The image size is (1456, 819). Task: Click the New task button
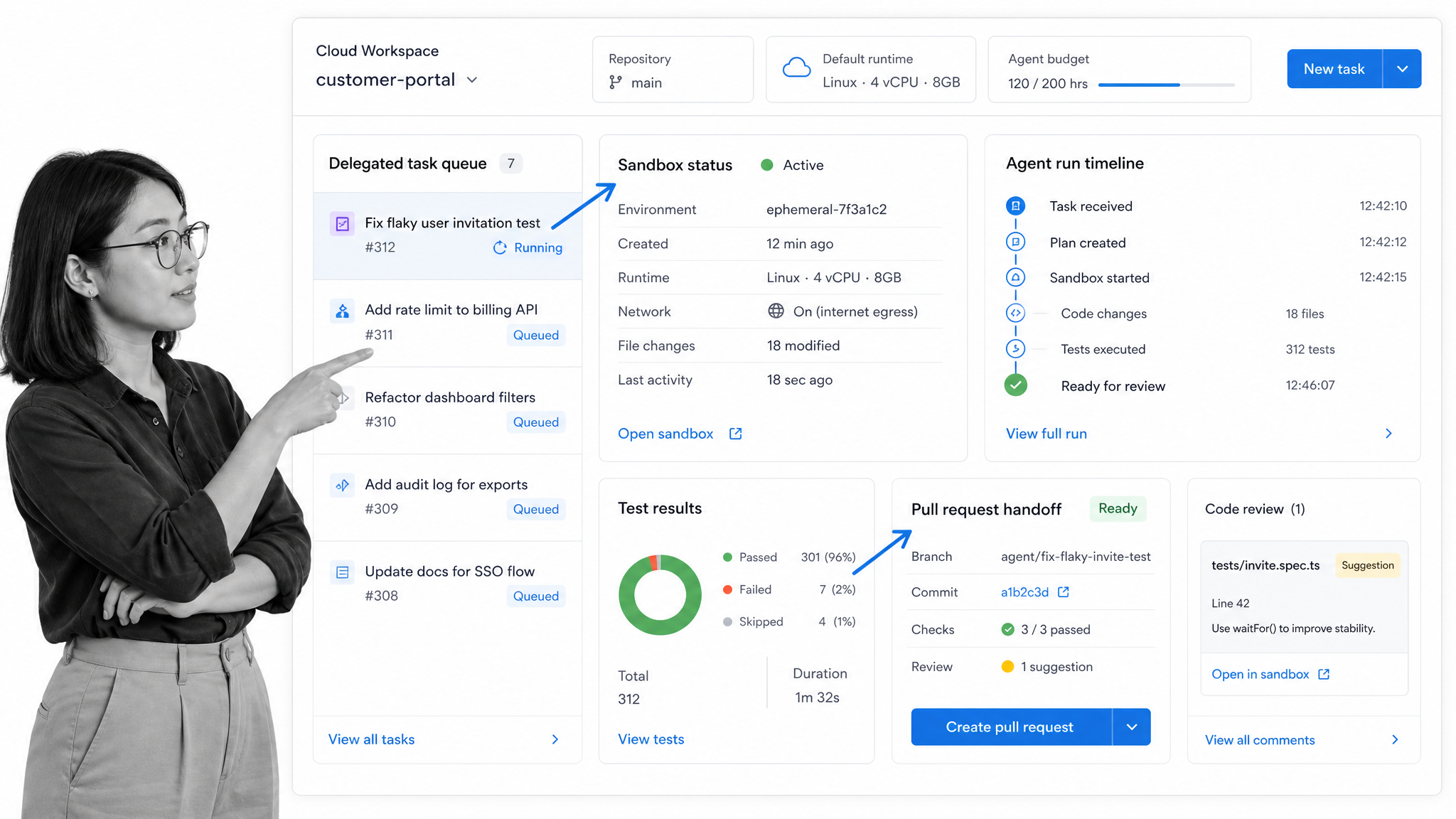1334,69
